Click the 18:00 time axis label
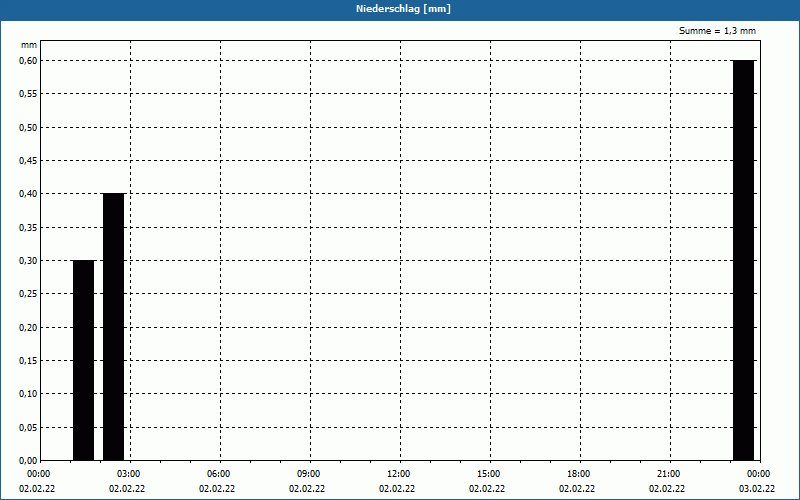 pos(578,474)
